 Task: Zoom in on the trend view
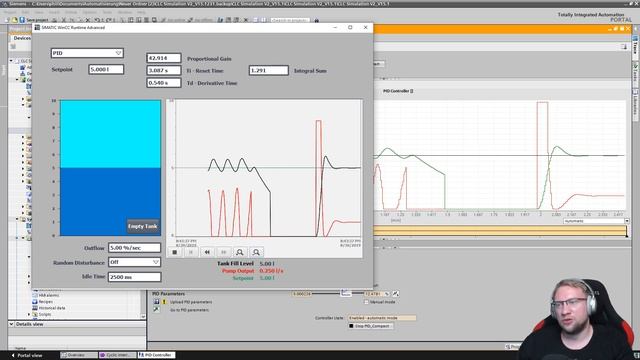pyautogui.click(x=240, y=252)
